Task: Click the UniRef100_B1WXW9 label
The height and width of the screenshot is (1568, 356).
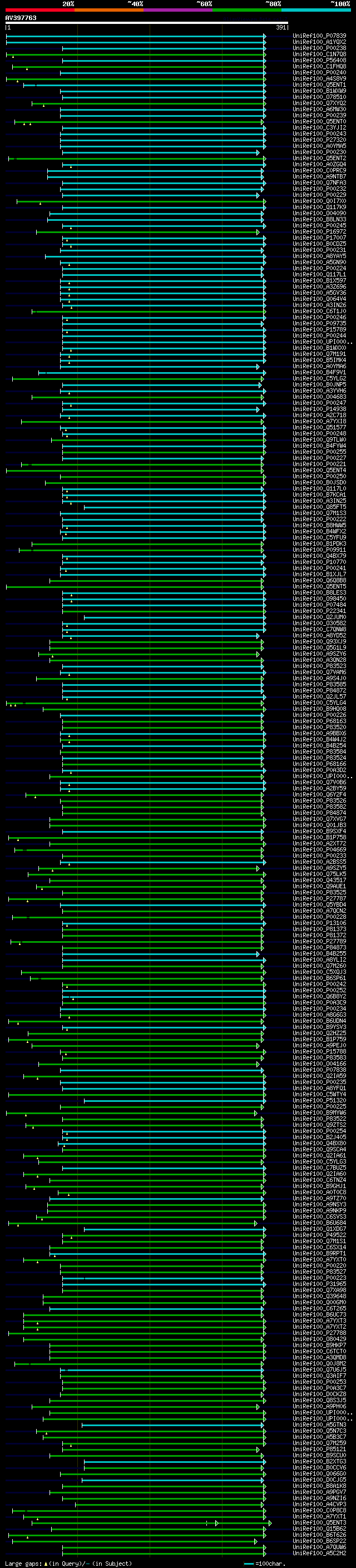Action: coord(319,91)
